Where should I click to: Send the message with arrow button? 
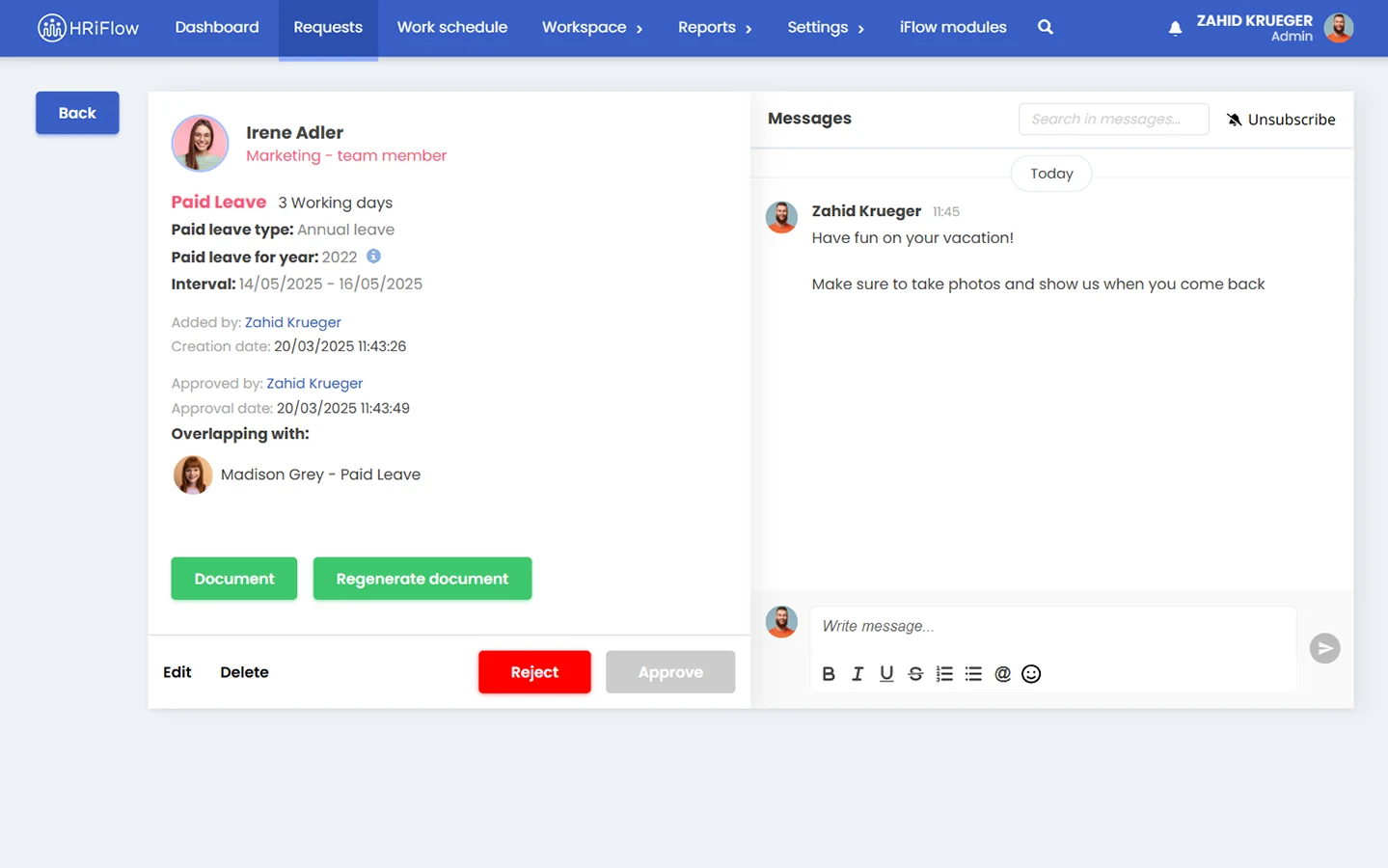(1324, 648)
